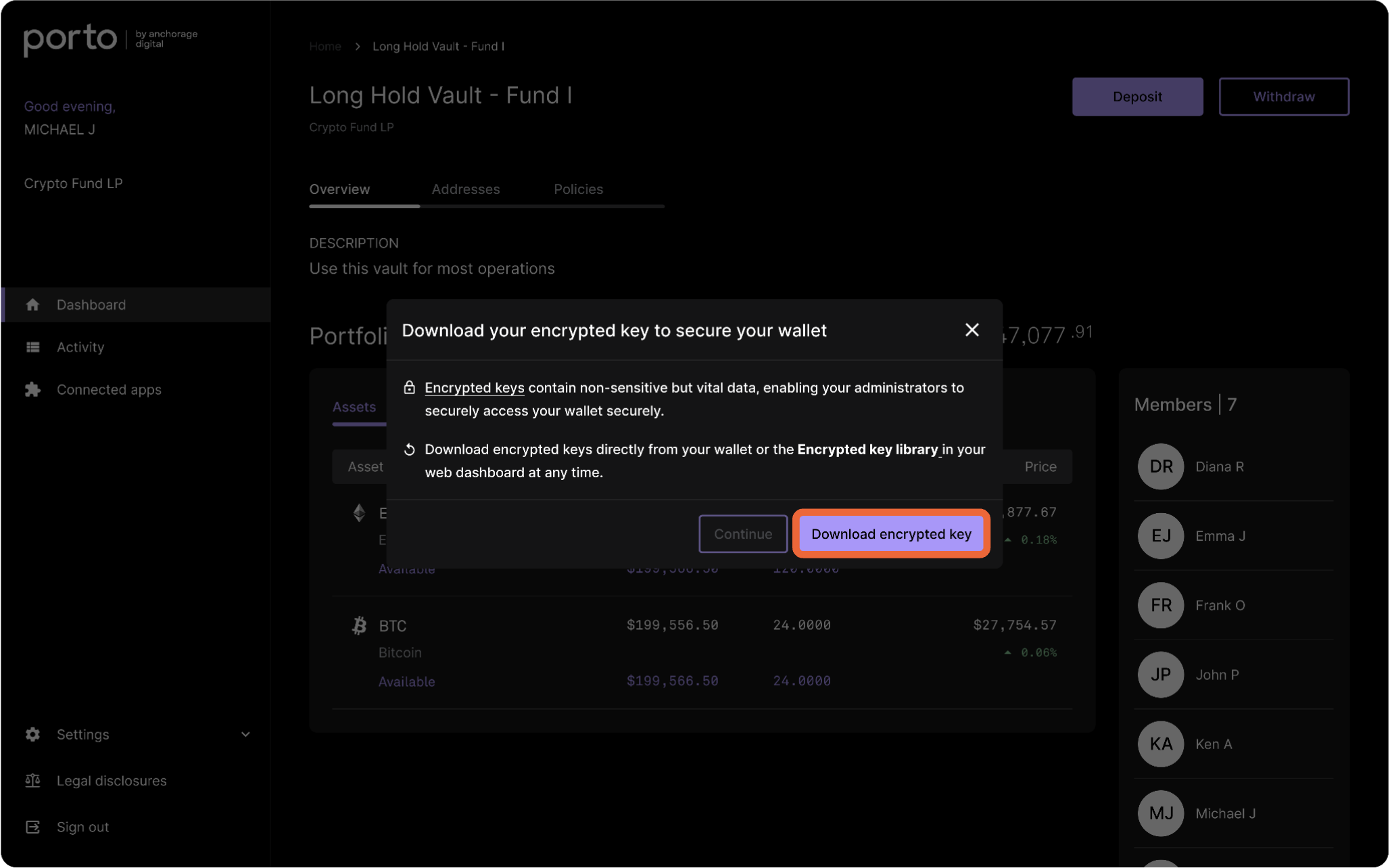This screenshot has height=868, width=1390.
Task: Click the Bitcoin asset icon
Action: (359, 625)
